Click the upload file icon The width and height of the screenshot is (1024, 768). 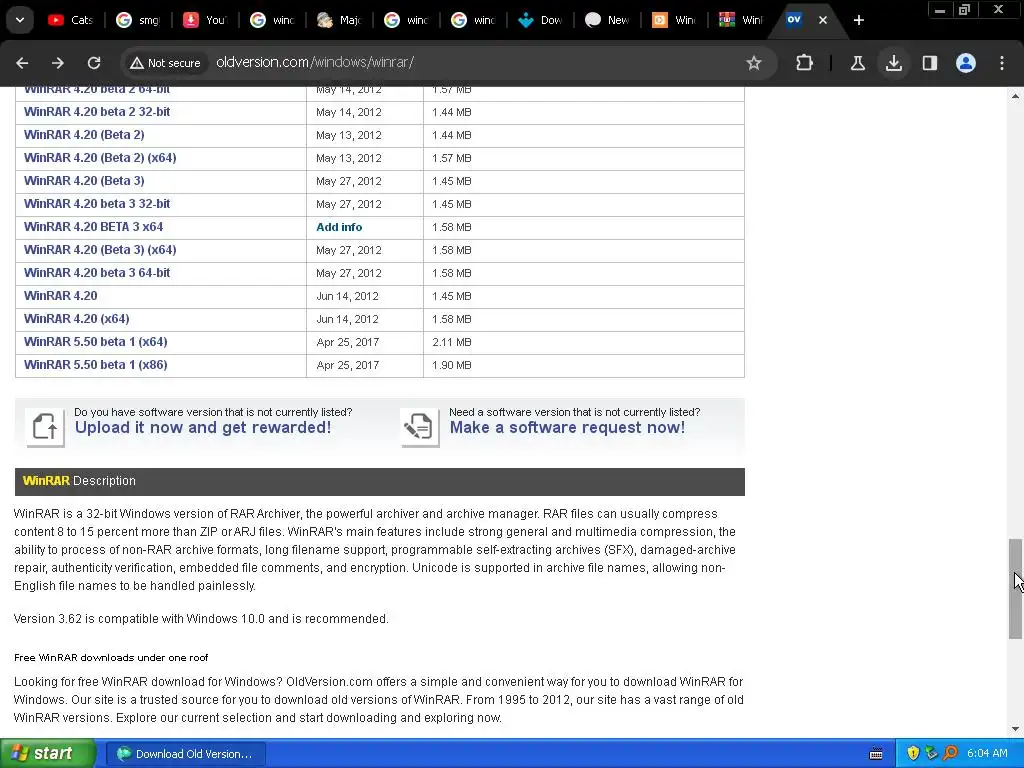tap(45, 427)
